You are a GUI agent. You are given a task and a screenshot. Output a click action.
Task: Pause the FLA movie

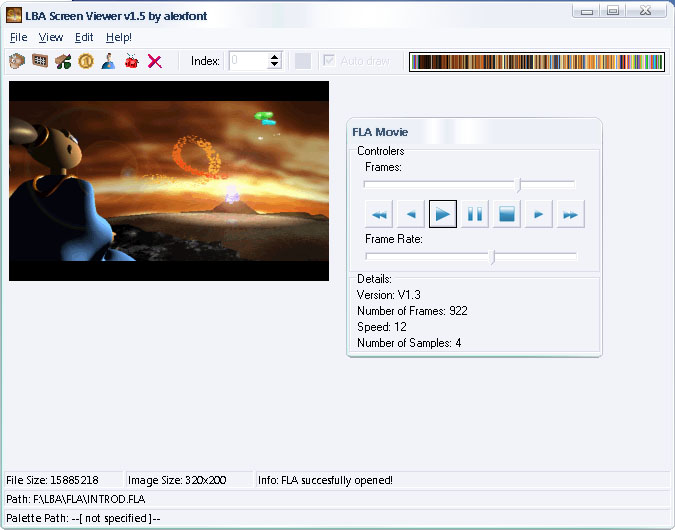tap(475, 214)
